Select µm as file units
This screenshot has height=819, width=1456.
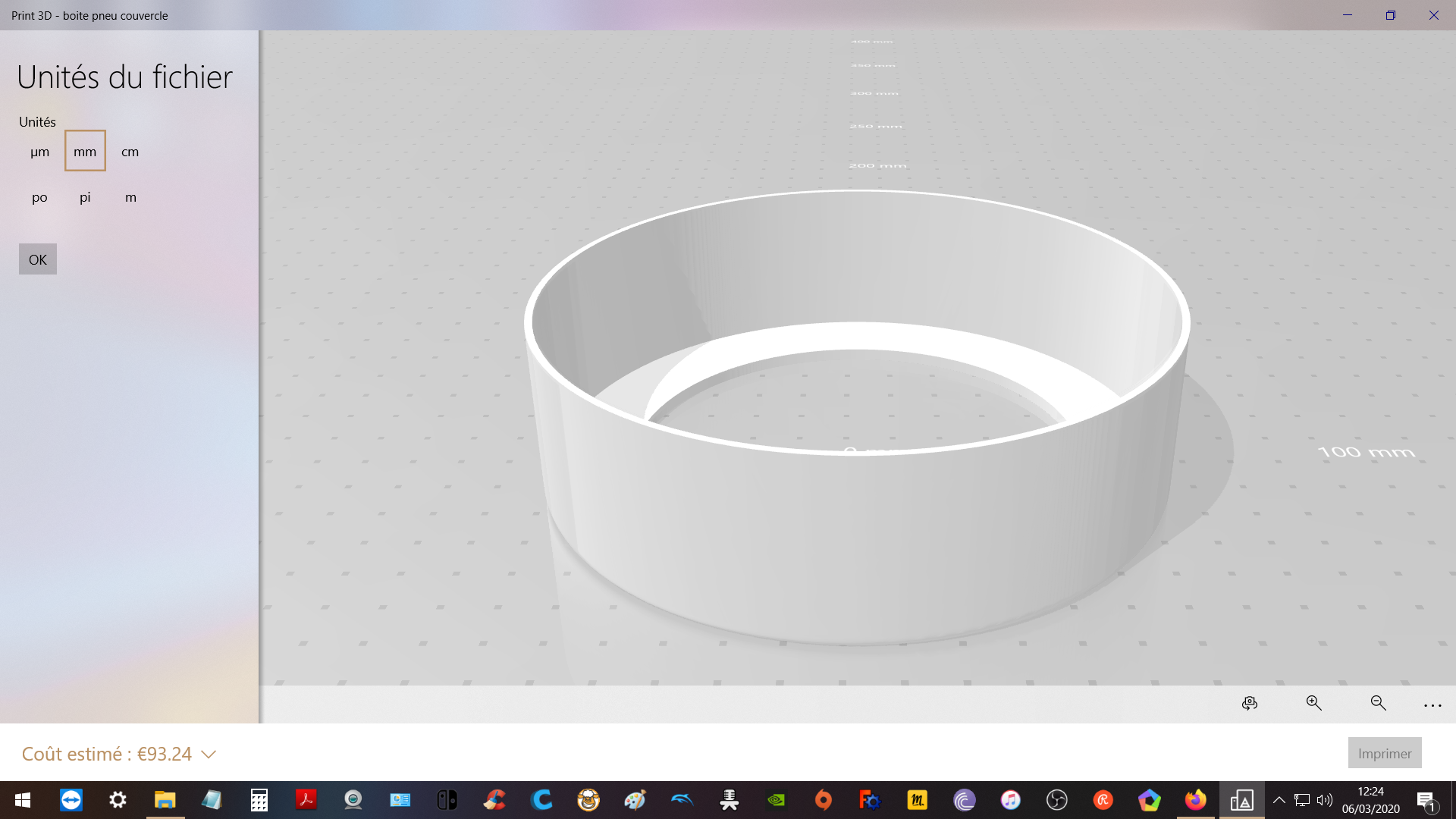(39, 152)
